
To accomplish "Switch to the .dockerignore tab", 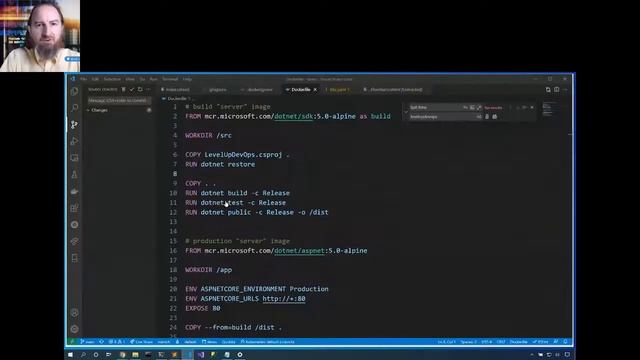I will tap(260, 89).
